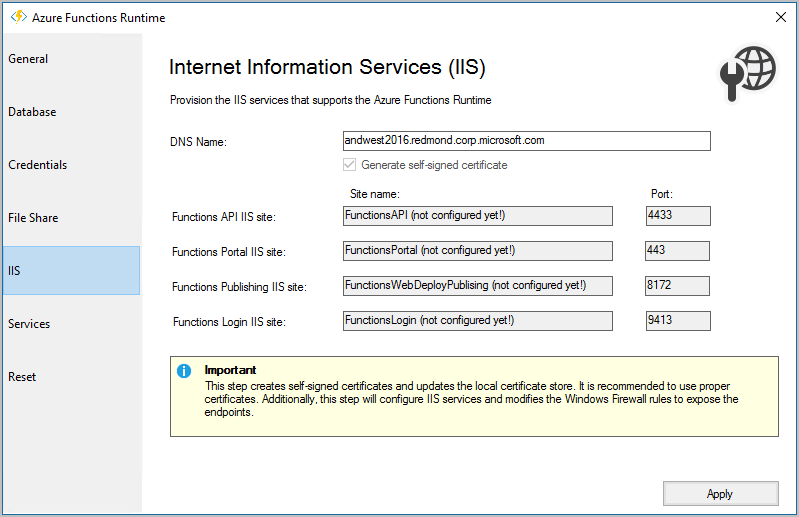Viewport: 799px width, 517px height.
Task: Click the Azure Functions lightning bolt icon
Action: 19,17
